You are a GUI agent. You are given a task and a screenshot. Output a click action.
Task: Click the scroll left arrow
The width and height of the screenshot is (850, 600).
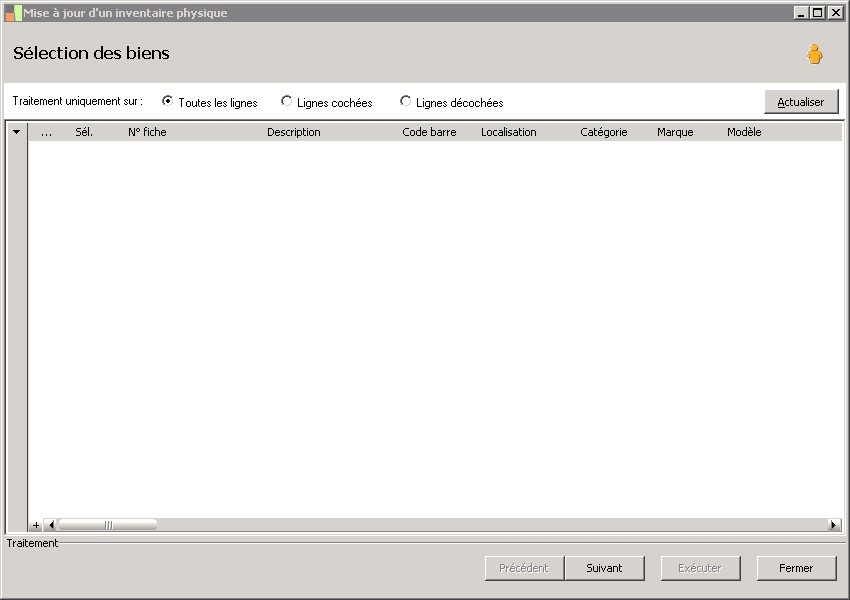[x=51, y=525]
